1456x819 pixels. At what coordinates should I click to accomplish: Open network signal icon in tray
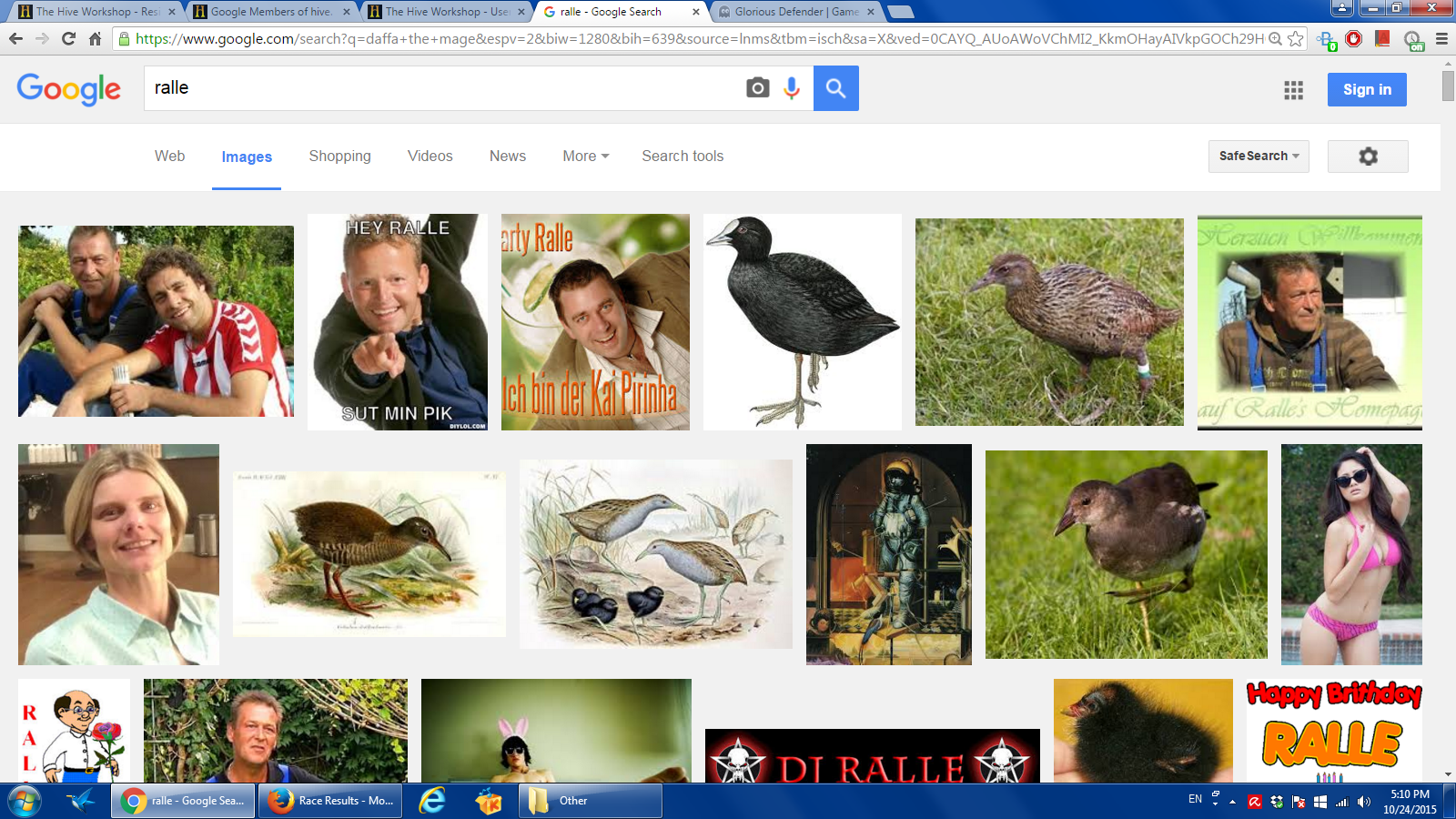click(x=1341, y=802)
